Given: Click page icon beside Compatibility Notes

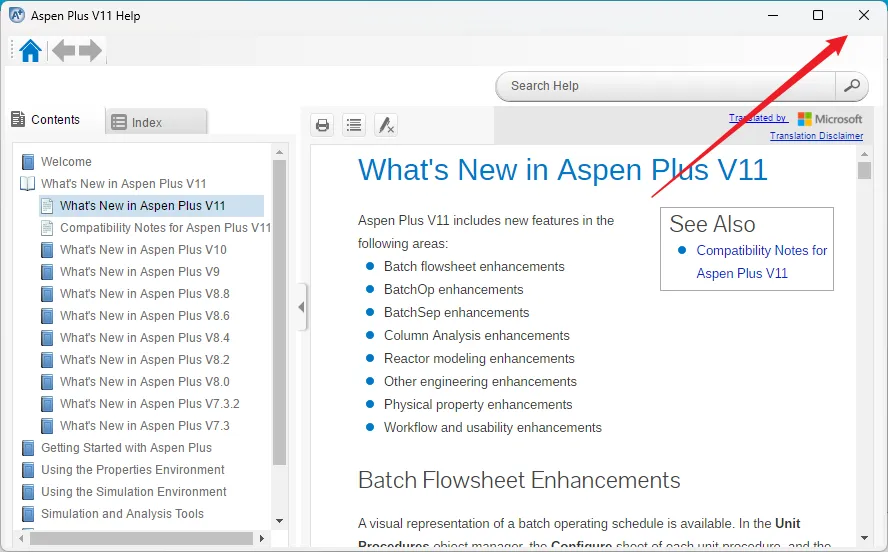Looking at the screenshot, I should pyautogui.click(x=48, y=228).
